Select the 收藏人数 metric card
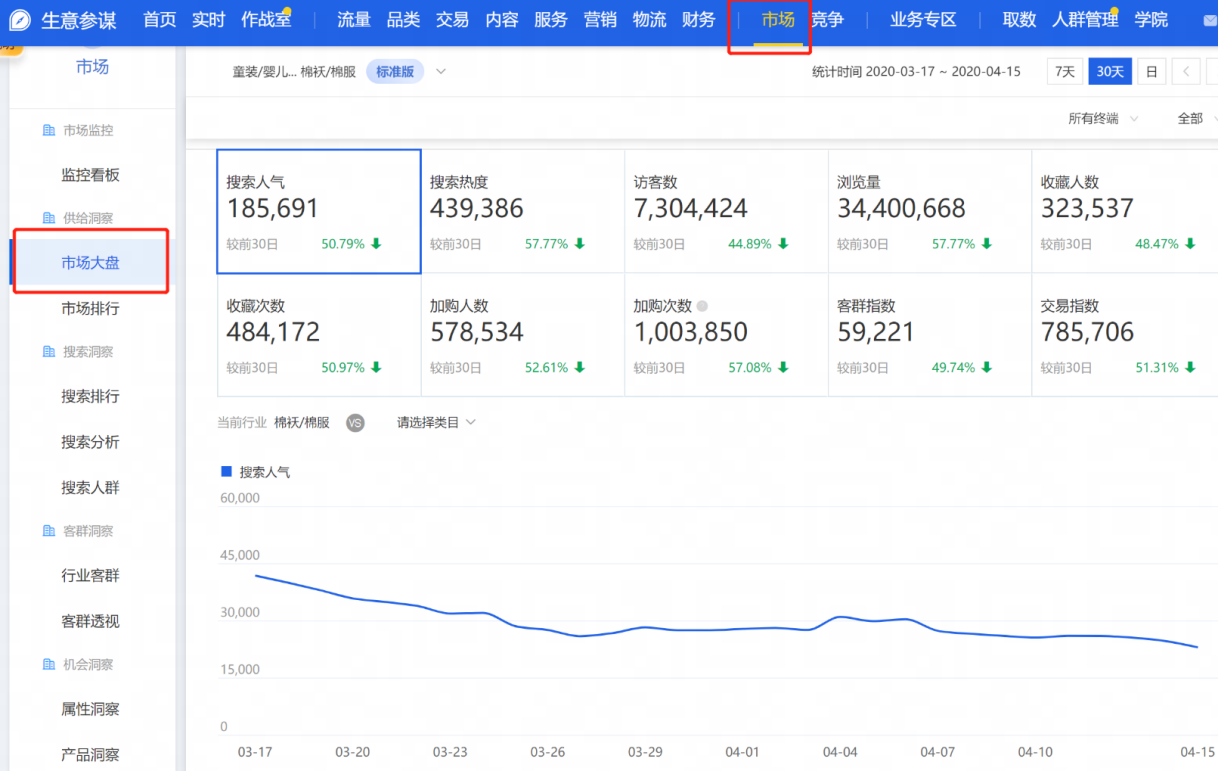This screenshot has height=771, width=1218. [x=1125, y=212]
